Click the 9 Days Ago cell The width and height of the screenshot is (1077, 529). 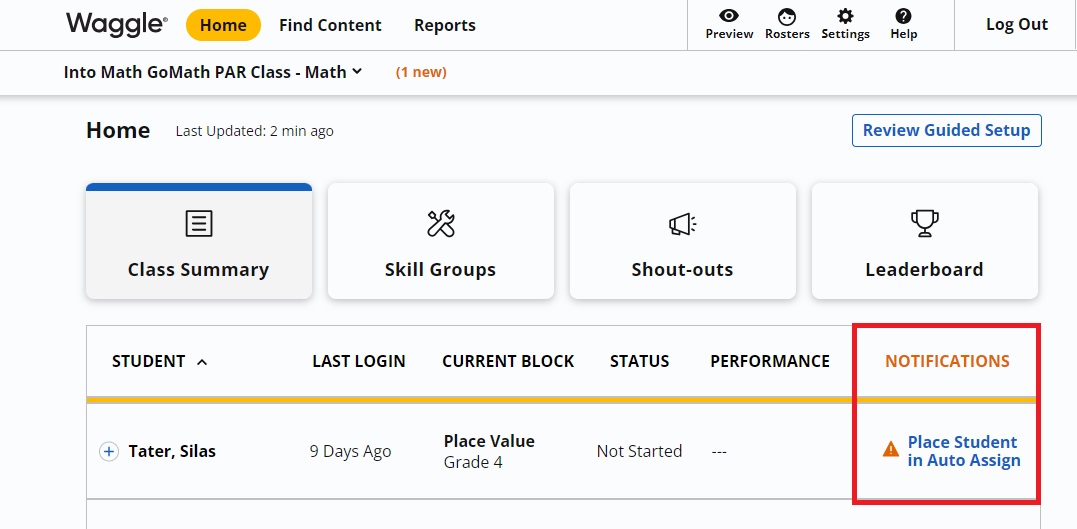pyautogui.click(x=350, y=451)
